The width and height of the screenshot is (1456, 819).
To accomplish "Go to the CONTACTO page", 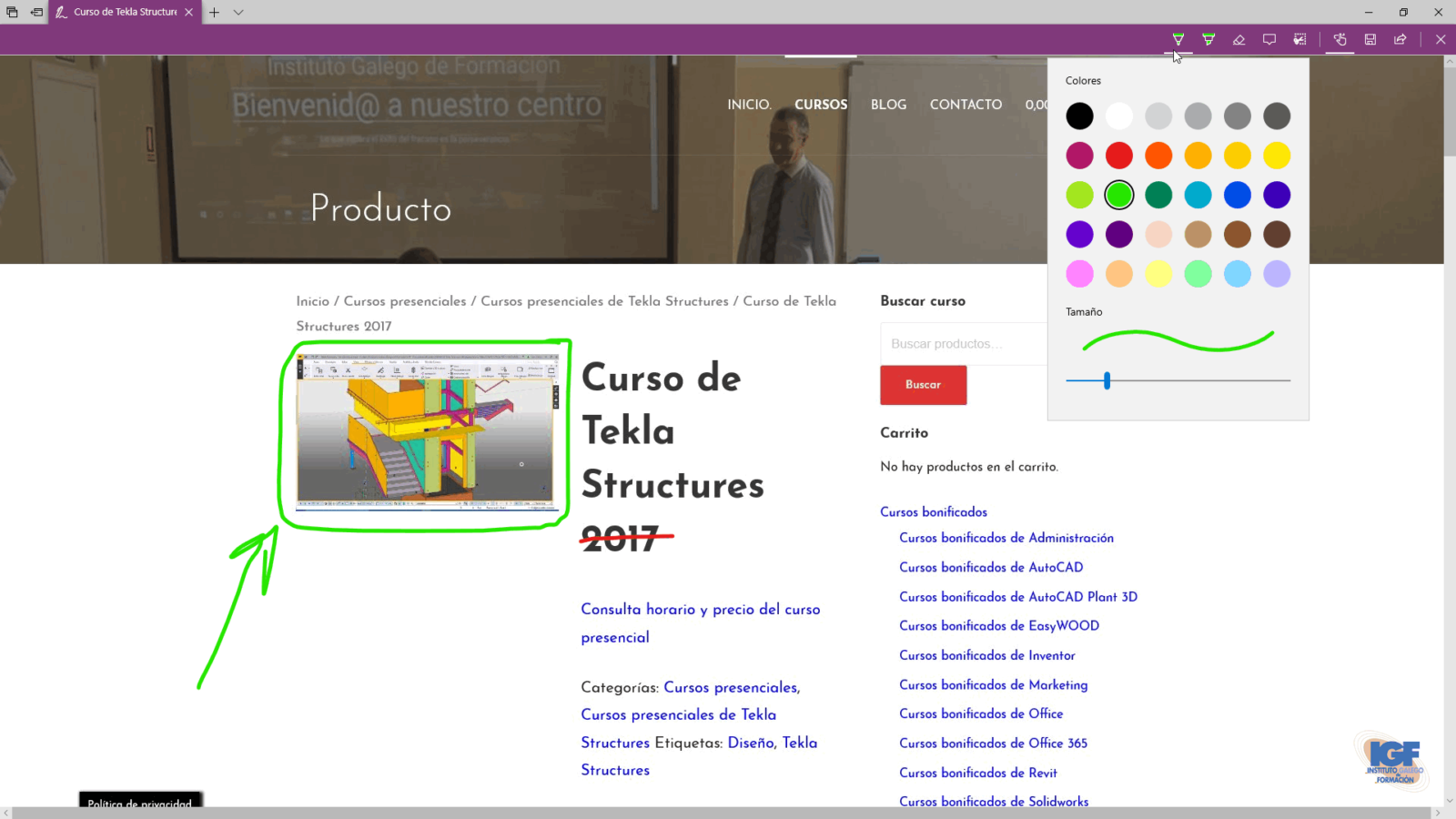I will pyautogui.click(x=966, y=105).
